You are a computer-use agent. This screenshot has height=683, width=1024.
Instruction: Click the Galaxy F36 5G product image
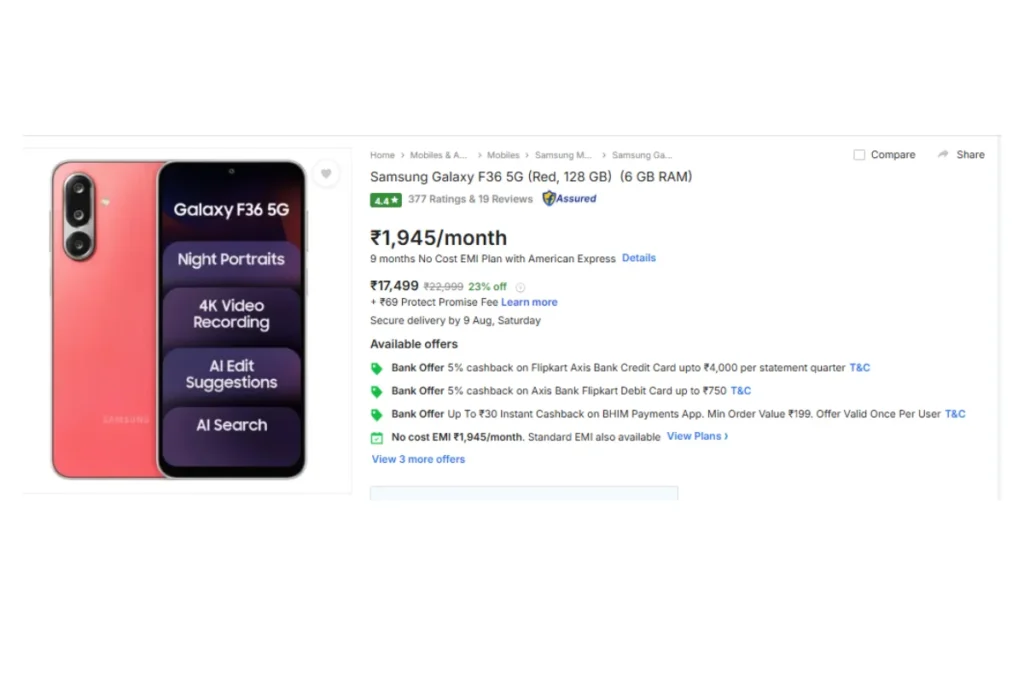point(179,319)
